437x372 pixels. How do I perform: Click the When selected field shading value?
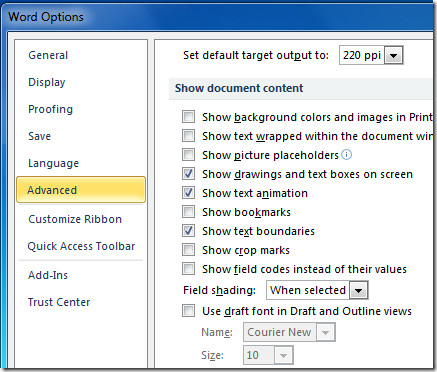(x=308, y=290)
